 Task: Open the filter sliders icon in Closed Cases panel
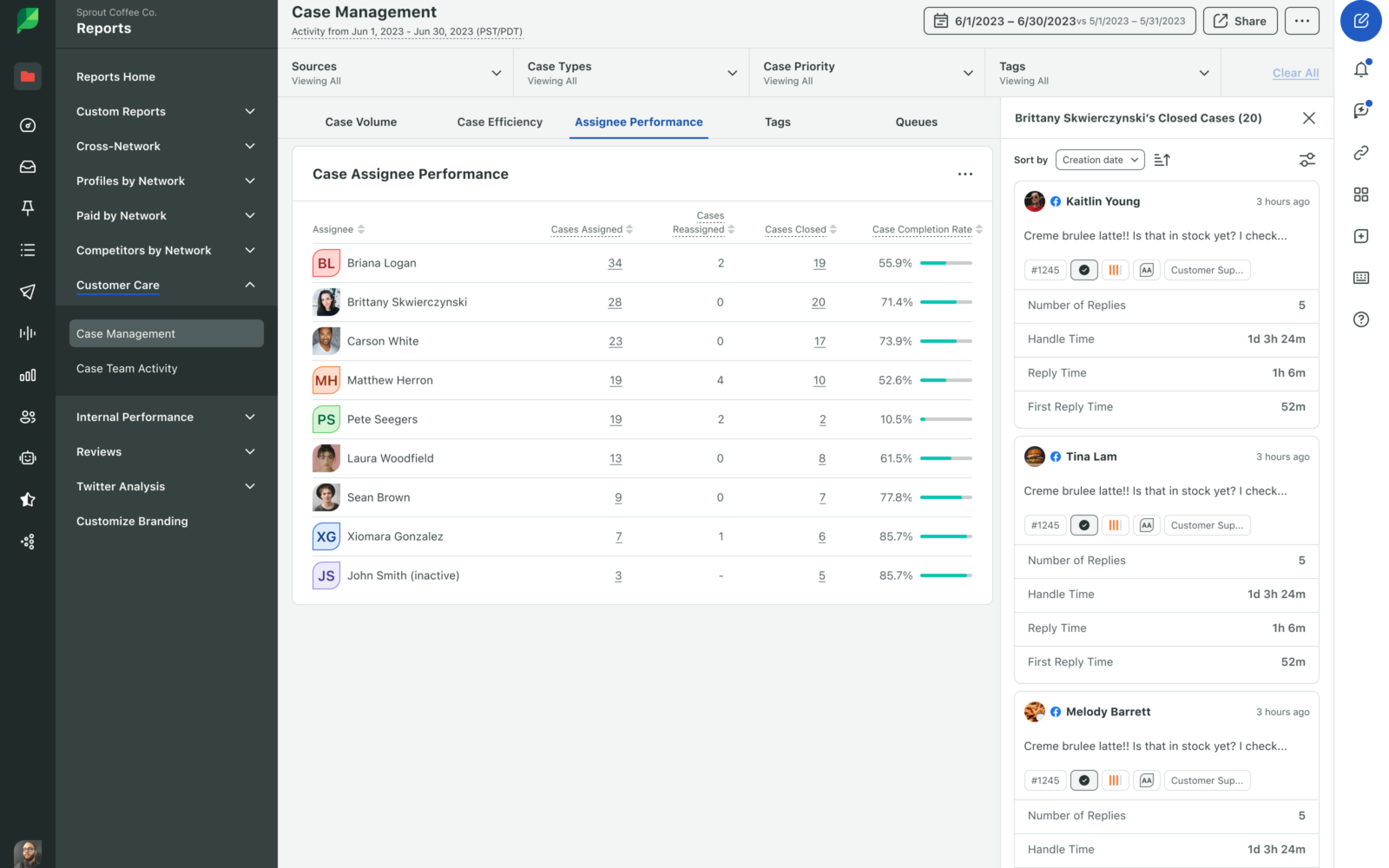[x=1307, y=160]
